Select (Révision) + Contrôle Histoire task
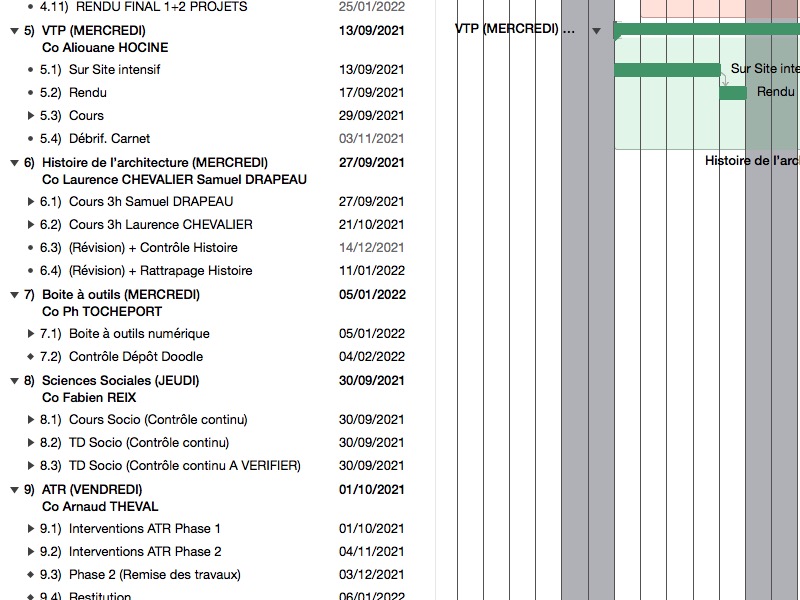Screen dimensions: 800x600 coord(152,248)
